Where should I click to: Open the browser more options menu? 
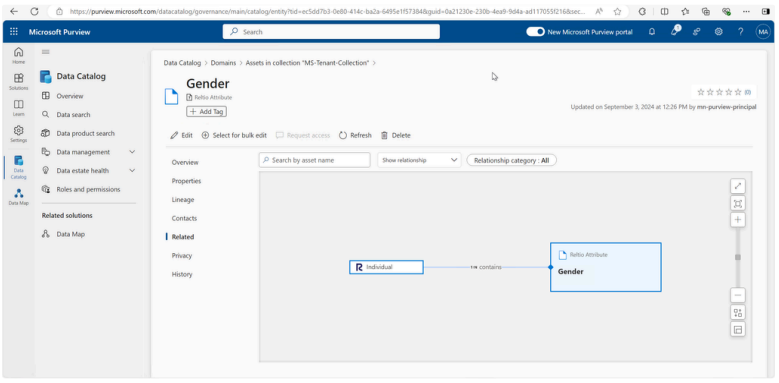pyautogui.click(x=746, y=11)
